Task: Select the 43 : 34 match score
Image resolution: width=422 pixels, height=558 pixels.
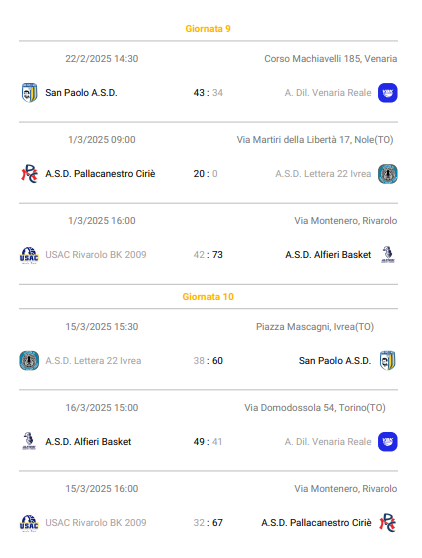Action: click(x=208, y=93)
